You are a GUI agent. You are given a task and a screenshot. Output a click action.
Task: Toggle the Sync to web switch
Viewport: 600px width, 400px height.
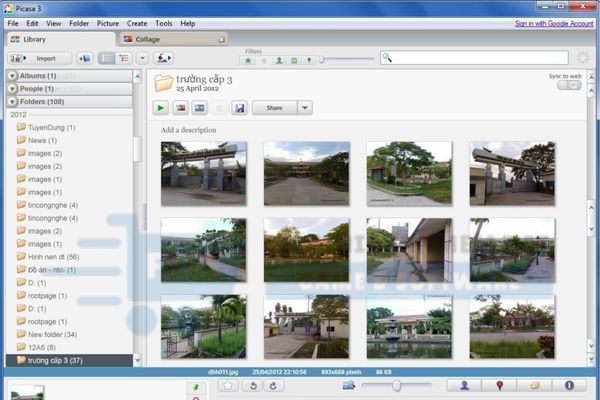pyautogui.click(x=569, y=85)
